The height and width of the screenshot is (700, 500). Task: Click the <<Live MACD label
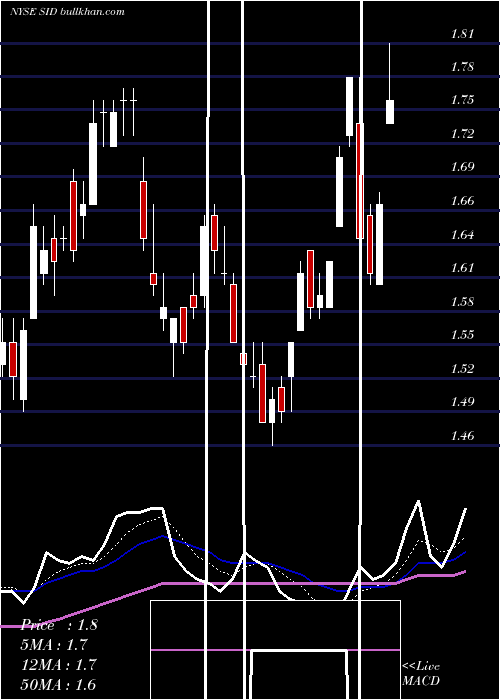click(x=421, y=673)
